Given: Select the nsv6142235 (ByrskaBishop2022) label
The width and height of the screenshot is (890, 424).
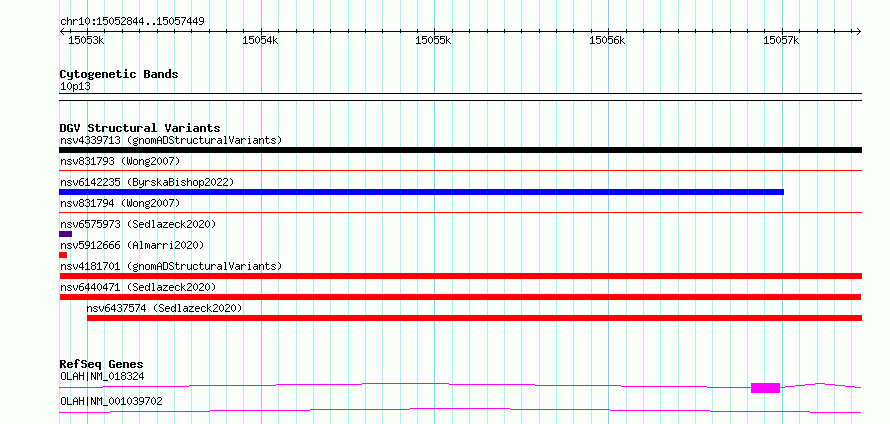Looking at the screenshot, I should (x=147, y=182).
